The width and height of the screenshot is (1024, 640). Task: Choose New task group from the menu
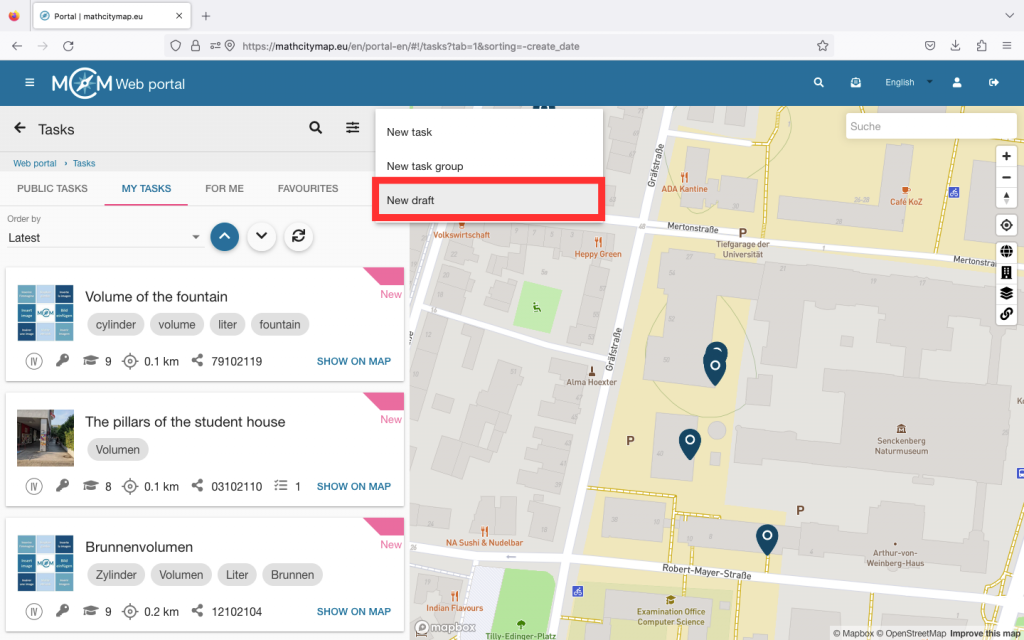(x=425, y=166)
